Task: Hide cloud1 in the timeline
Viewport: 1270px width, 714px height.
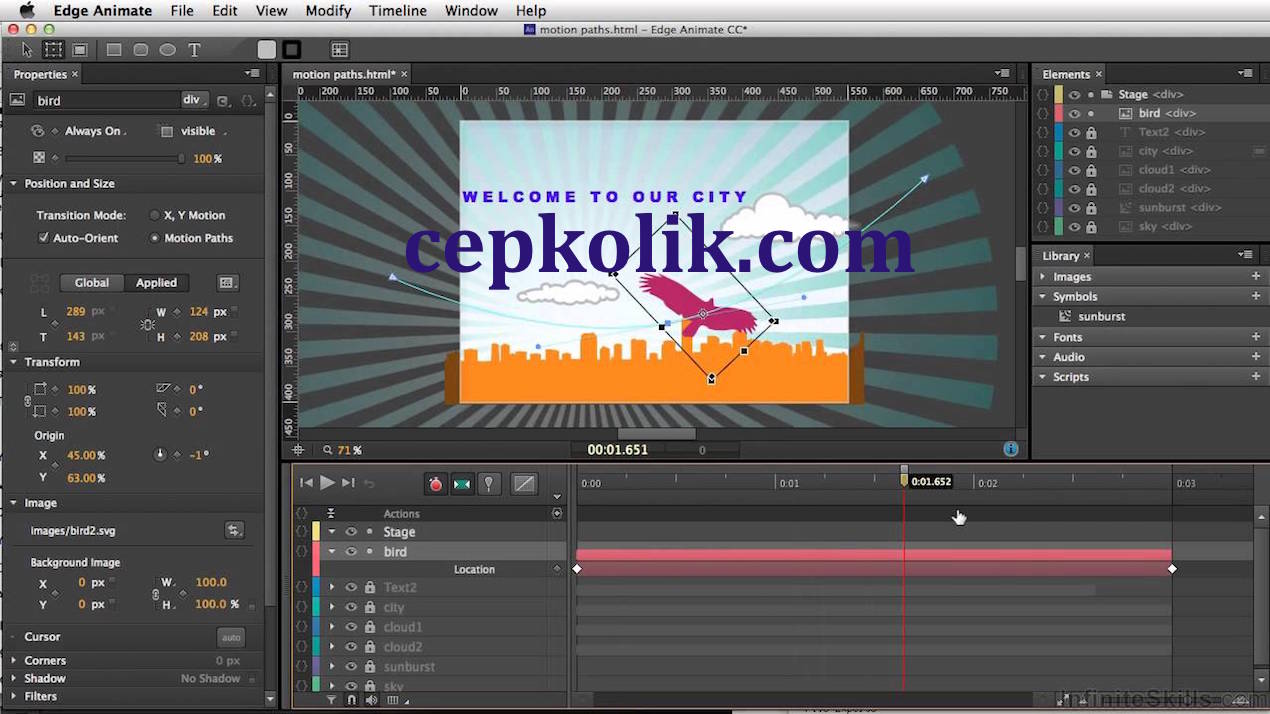Action: pos(351,627)
